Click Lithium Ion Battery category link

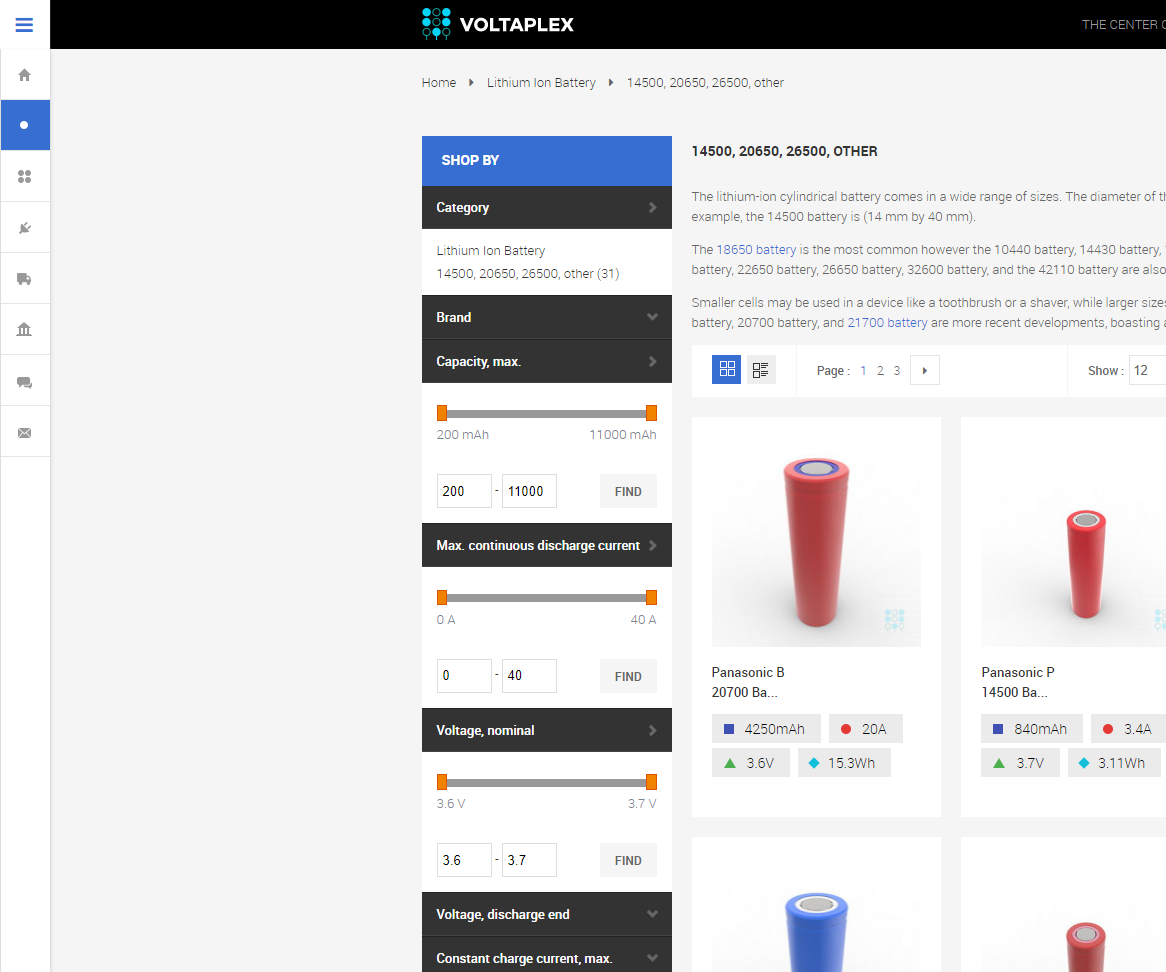(491, 251)
